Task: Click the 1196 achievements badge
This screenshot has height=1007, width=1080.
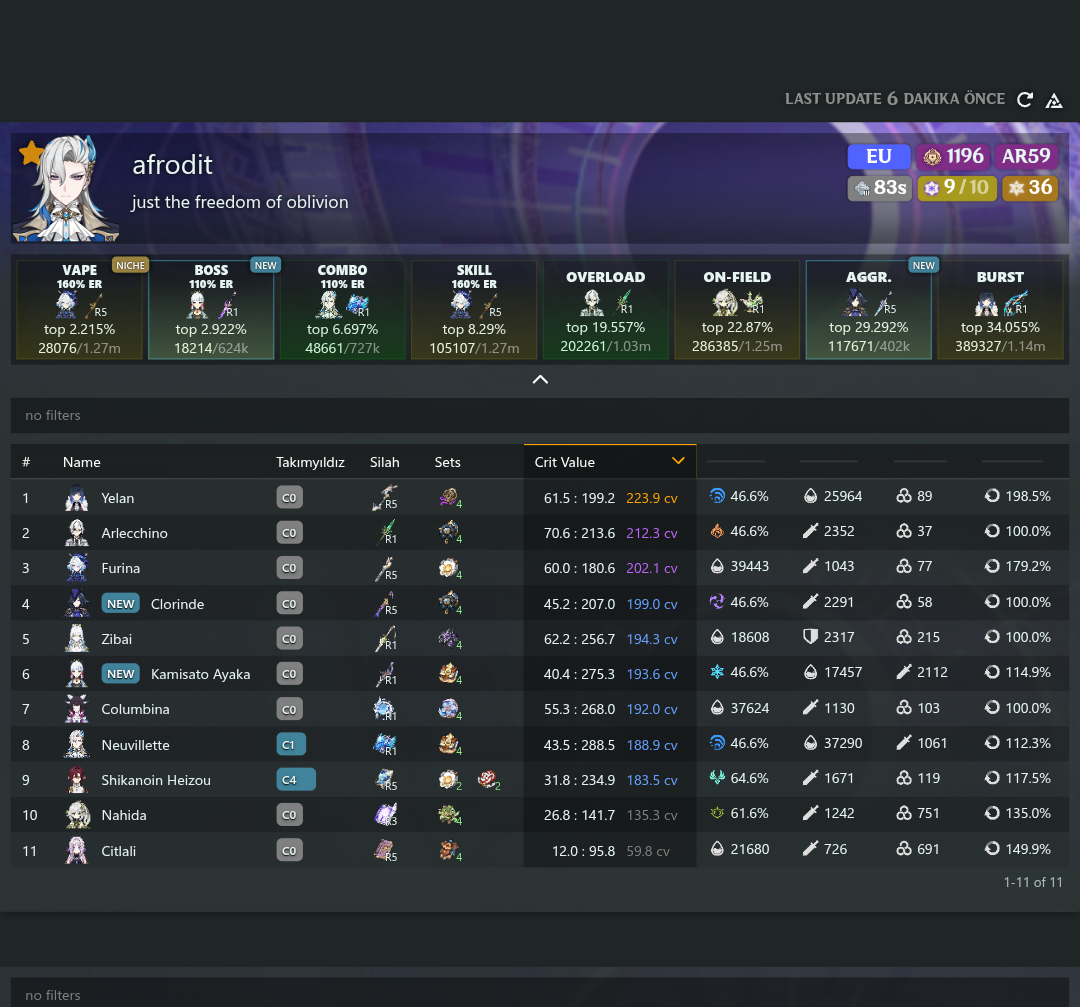Action: [x=953, y=156]
